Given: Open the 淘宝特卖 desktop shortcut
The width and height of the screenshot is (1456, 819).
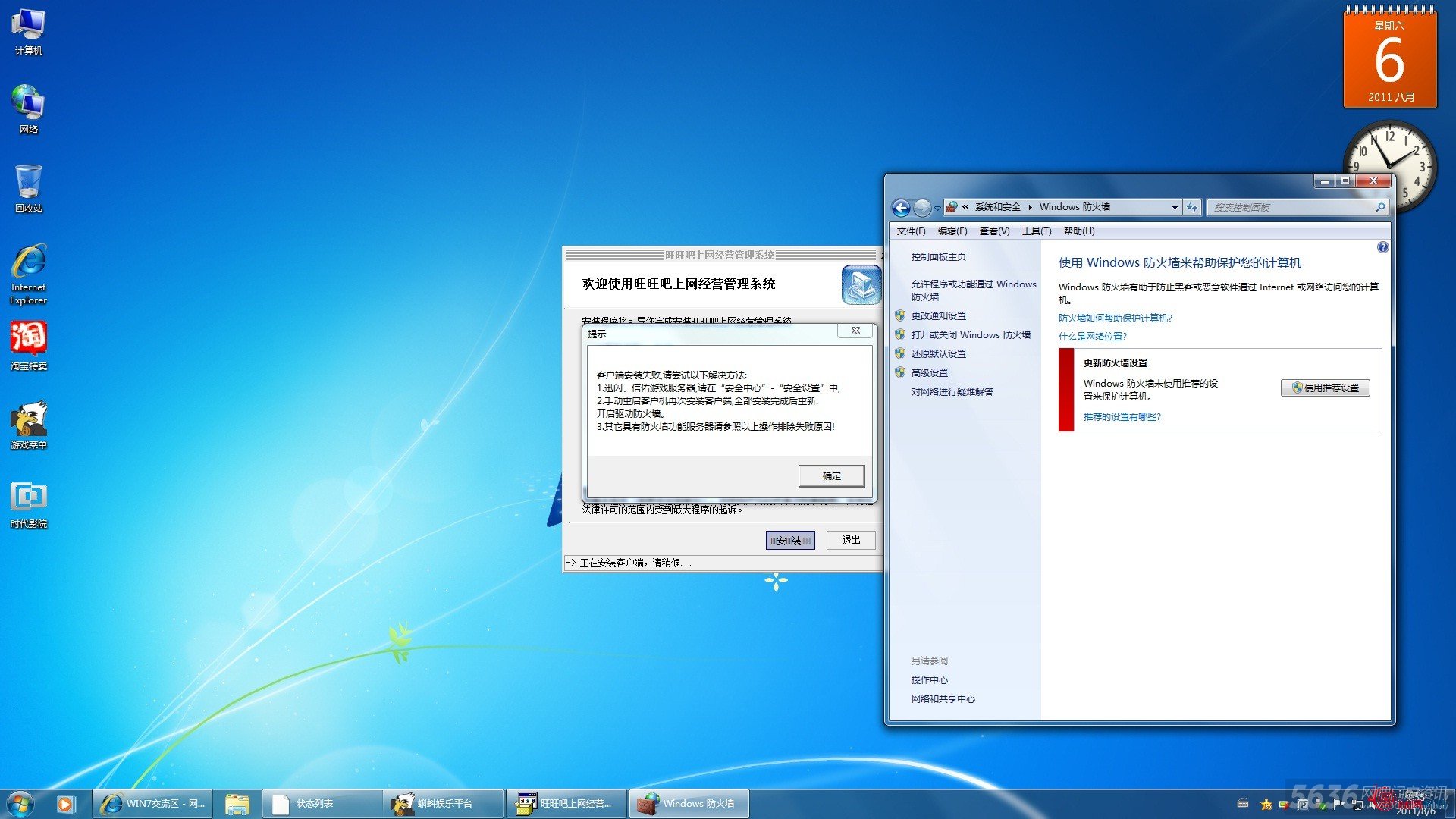Looking at the screenshot, I should pyautogui.click(x=28, y=346).
